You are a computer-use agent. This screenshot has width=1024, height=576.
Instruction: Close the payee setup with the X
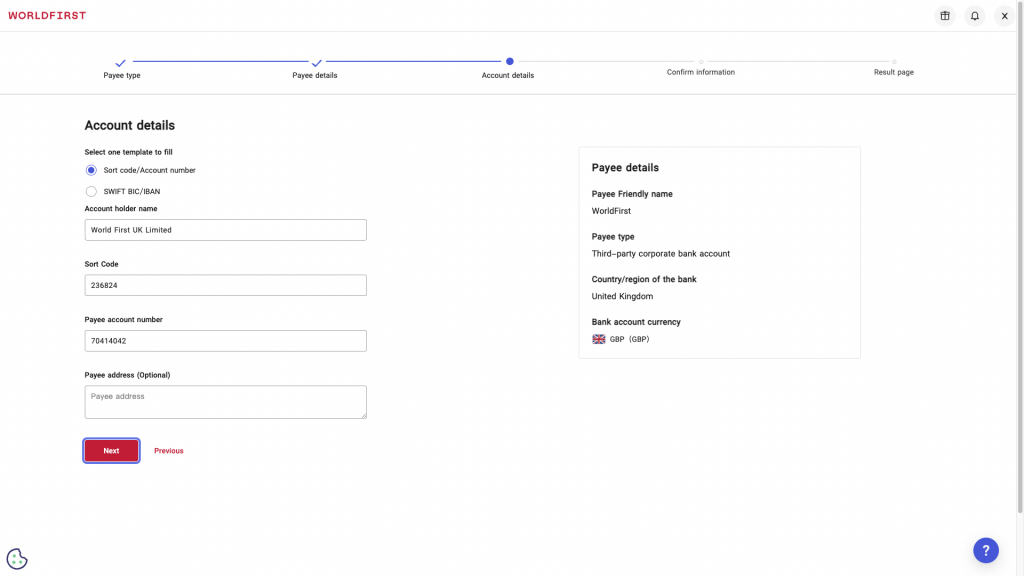[x=1004, y=15]
